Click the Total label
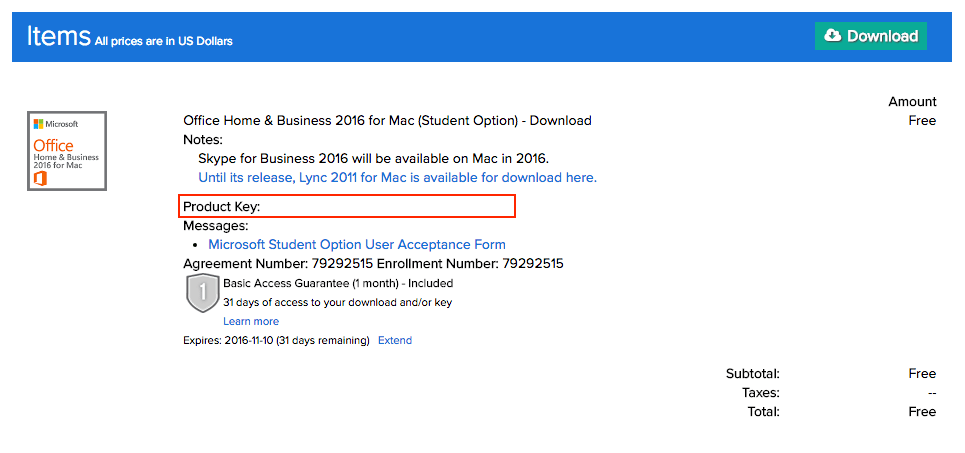The height and width of the screenshot is (453, 965). pos(764,412)
